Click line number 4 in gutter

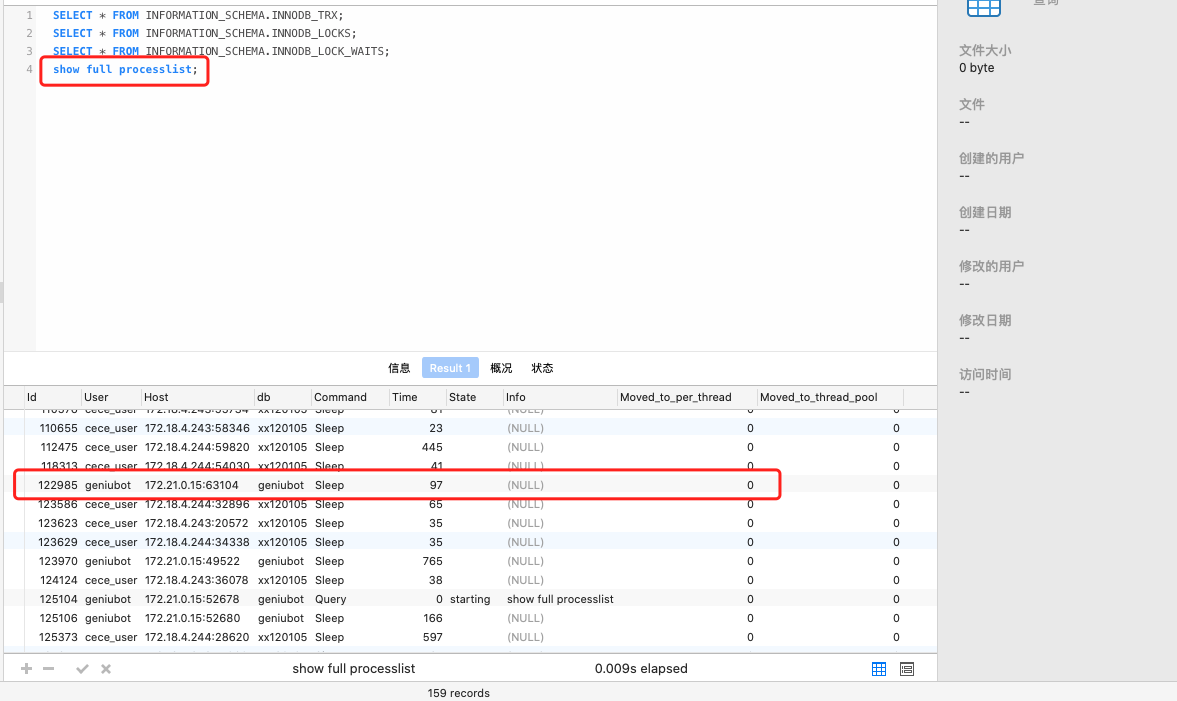pyautogui.click(x=29, y=69)
